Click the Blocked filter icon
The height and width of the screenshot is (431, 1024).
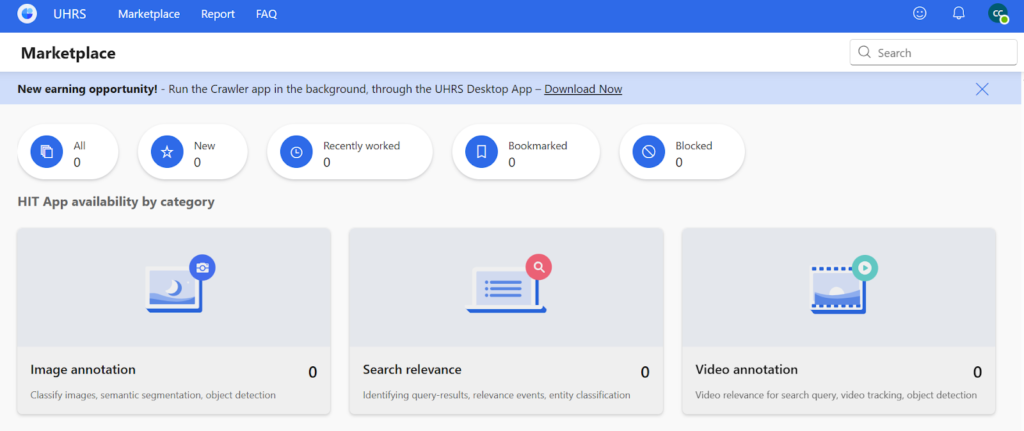click(x=649, y=152)
